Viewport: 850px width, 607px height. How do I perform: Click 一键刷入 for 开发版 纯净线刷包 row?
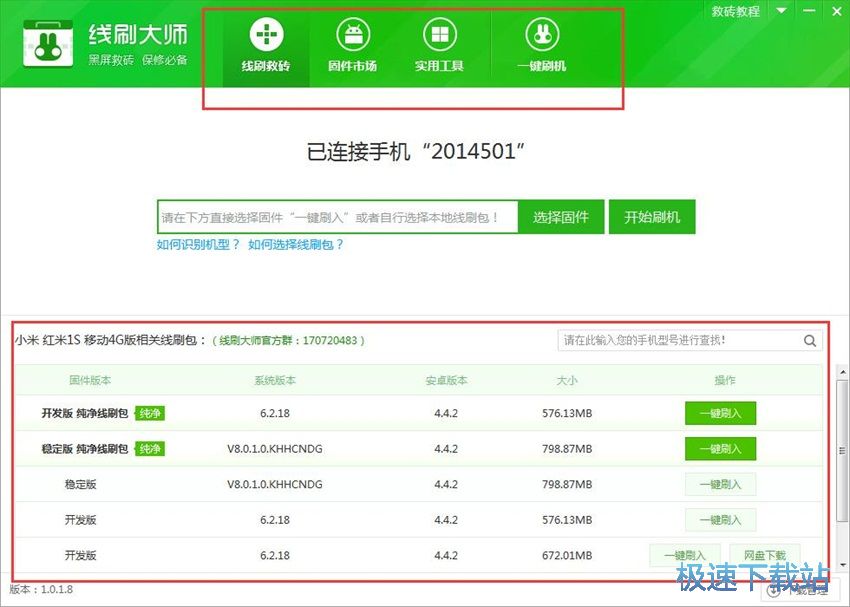click(x=720, y=414)
